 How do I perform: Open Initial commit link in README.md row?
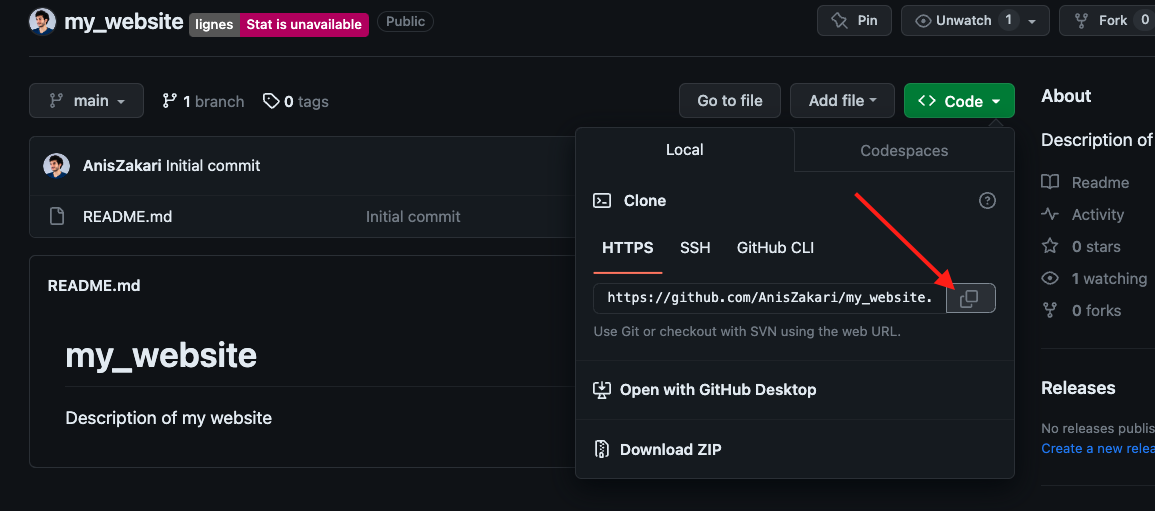[x=413, y=216]
